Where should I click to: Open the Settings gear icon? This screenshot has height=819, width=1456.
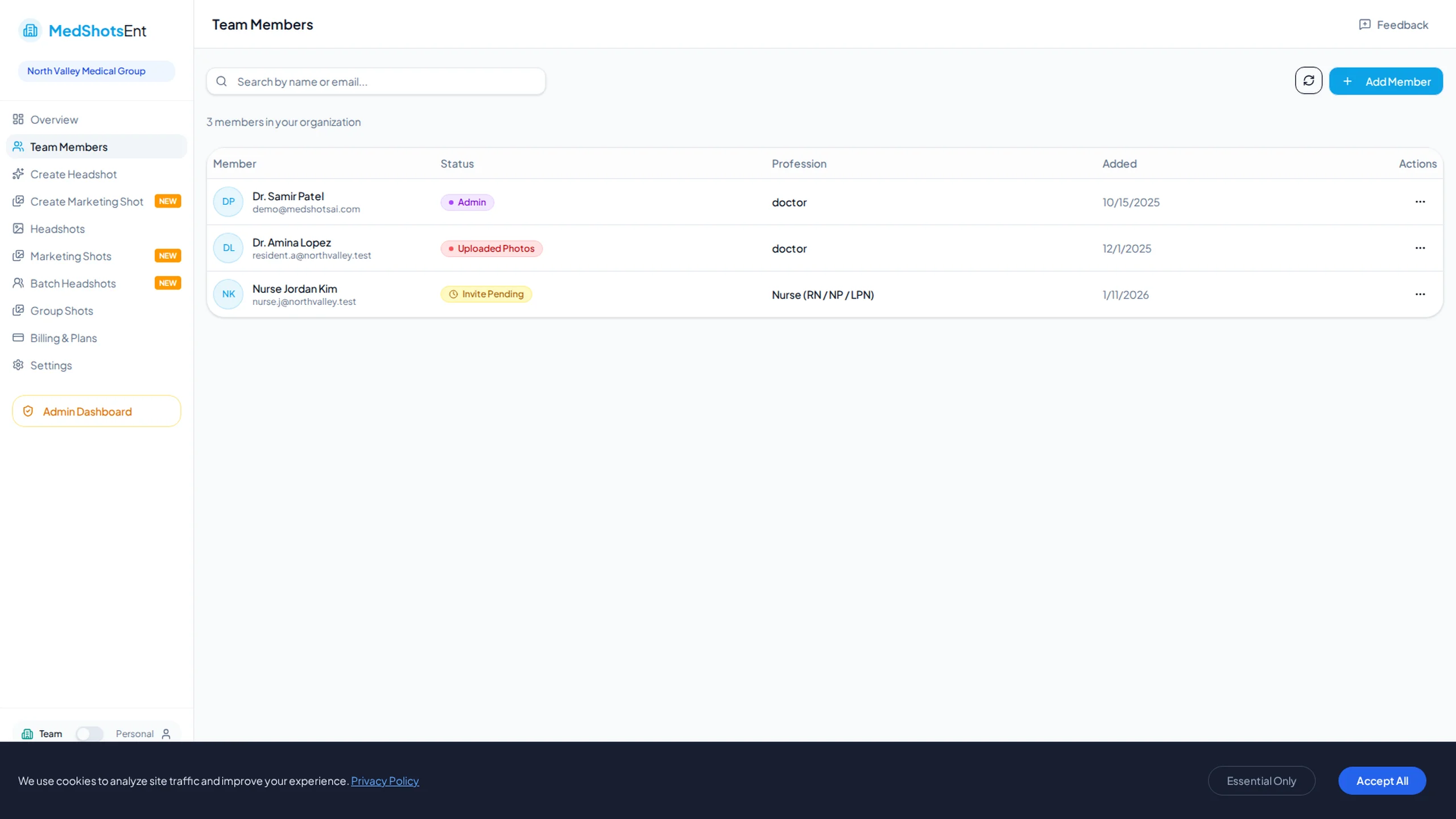point(18,365)
